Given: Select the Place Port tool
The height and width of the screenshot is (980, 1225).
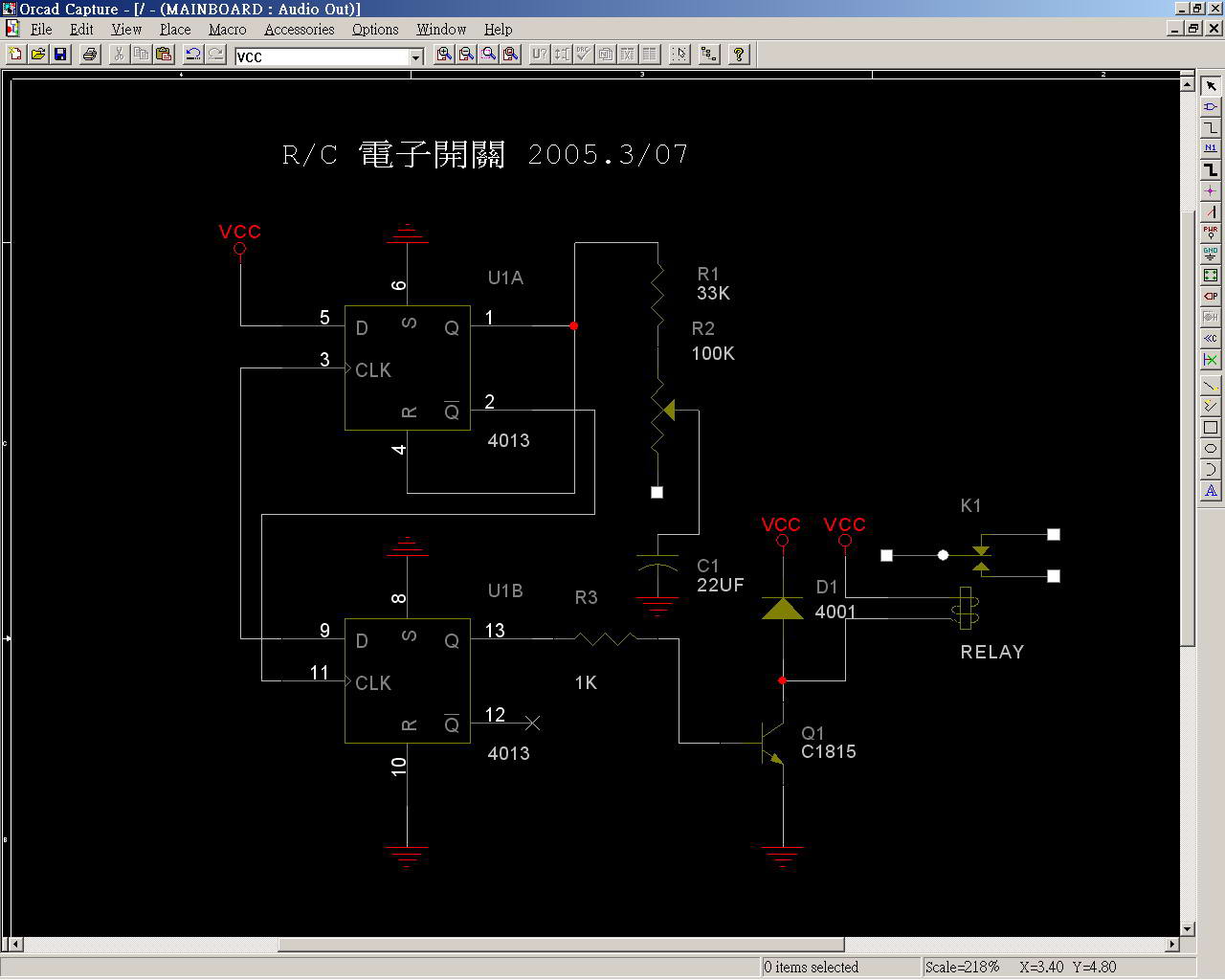Looking at the screenshot, I should [1211, 297].
